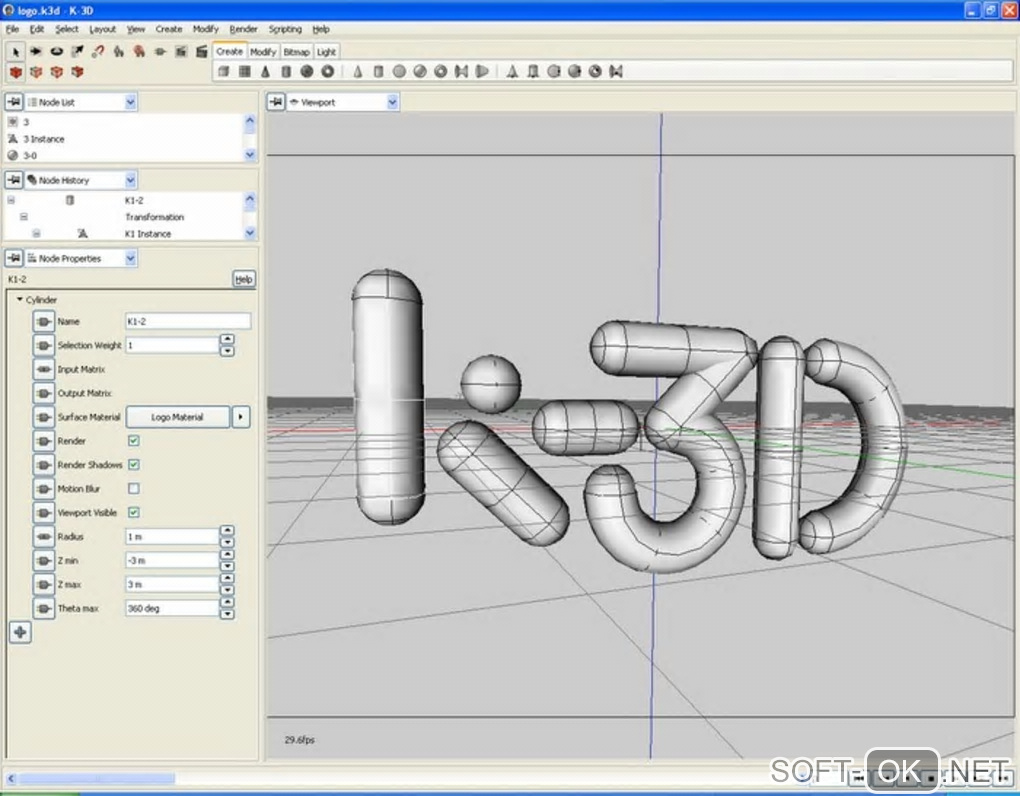1020x796 pixels.
Task: Click the Viewport panel pin icon
Action: click(275, 102)
